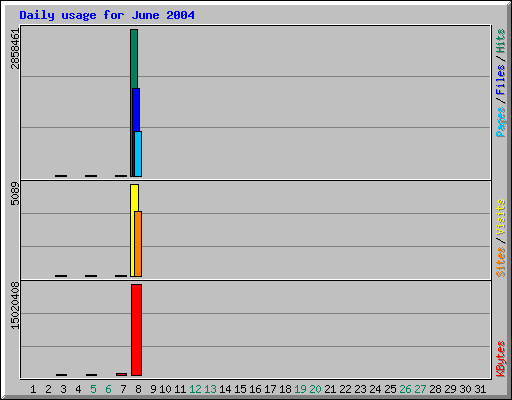
Task: Click green weekend day 6 label
Action: [108, 389]
